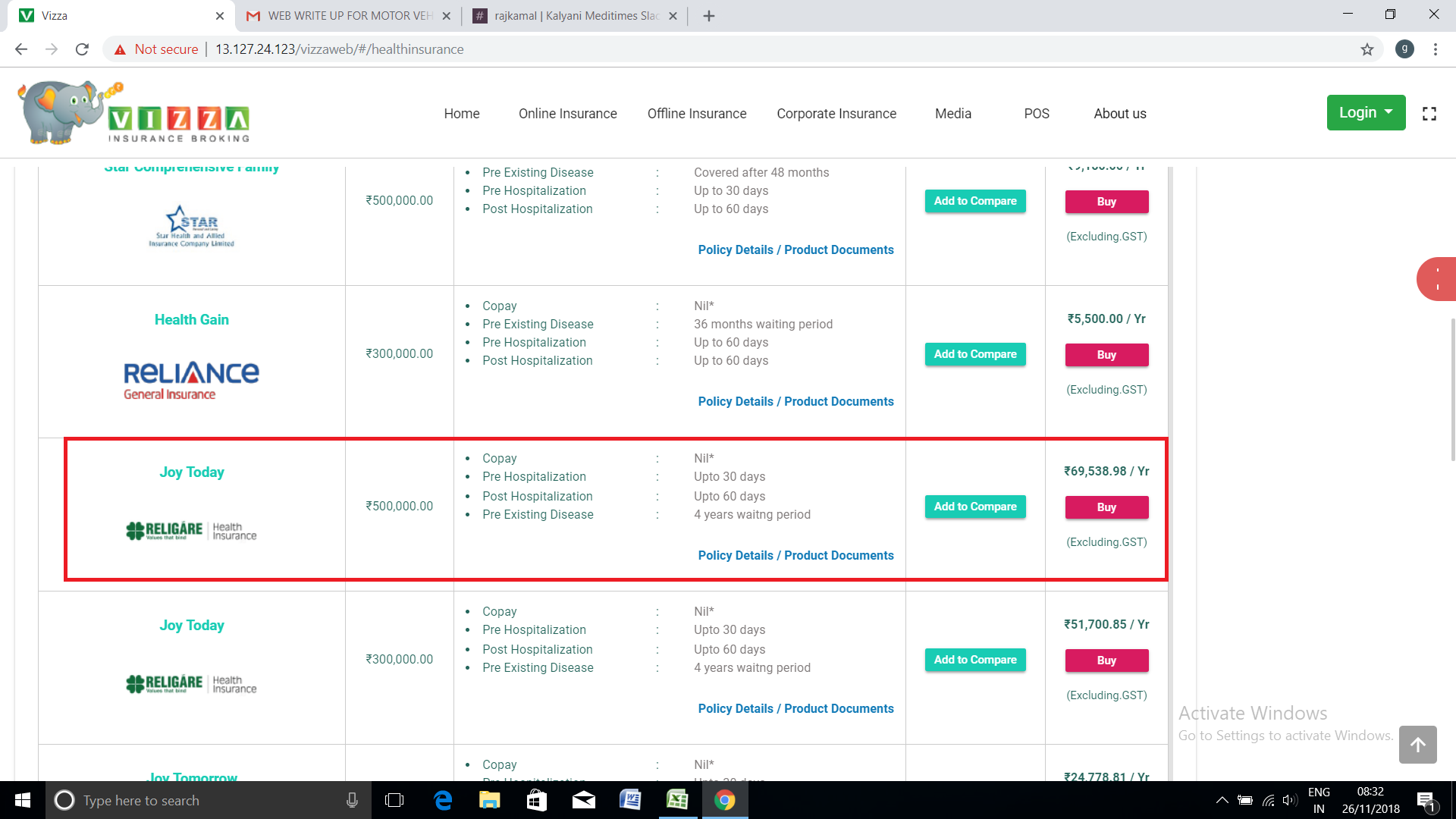Open Word from the taskbar
This screenshot has height=819, width=1456.
630,800
